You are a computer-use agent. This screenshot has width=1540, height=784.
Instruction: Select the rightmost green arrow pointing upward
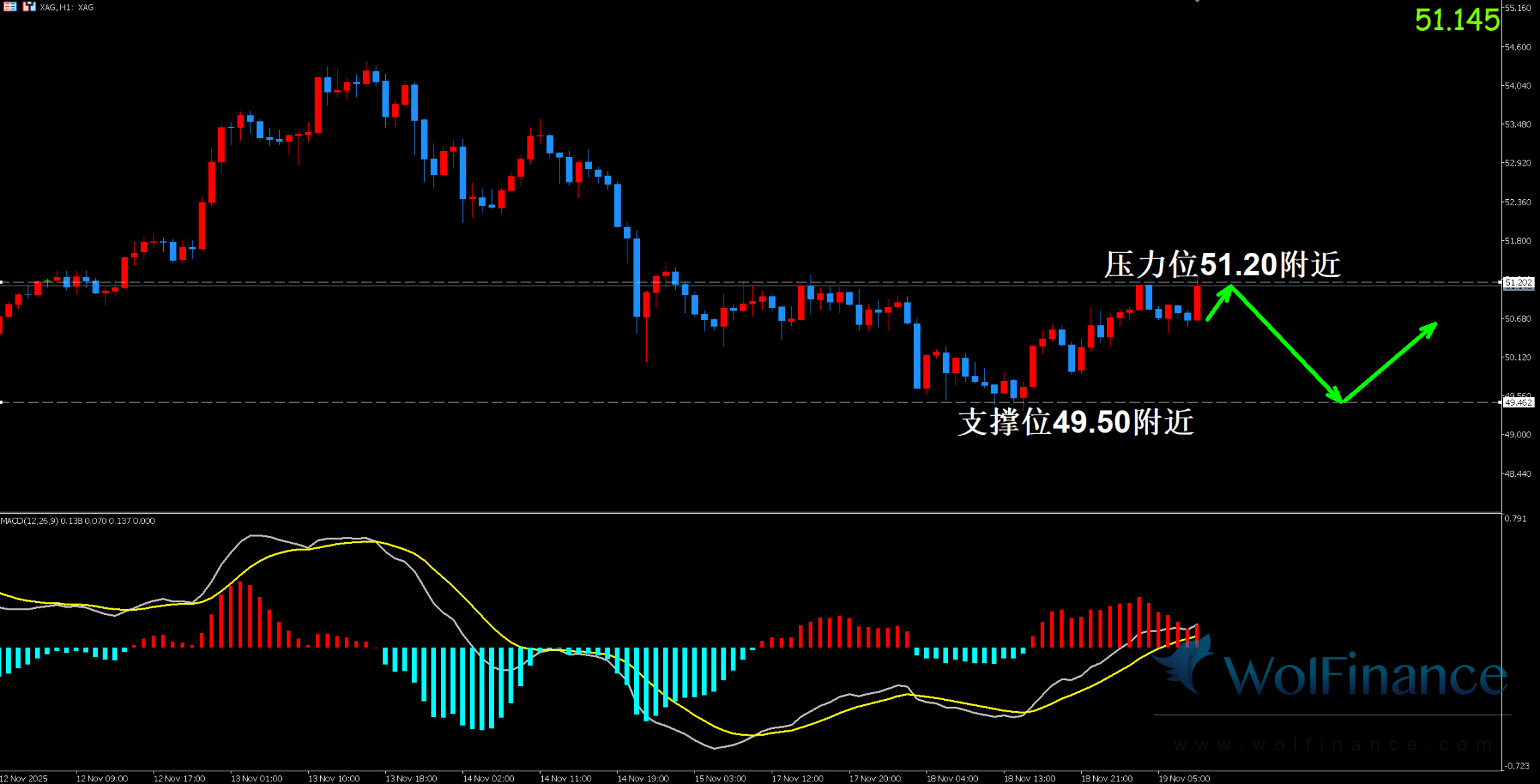tap(1389, 362)
